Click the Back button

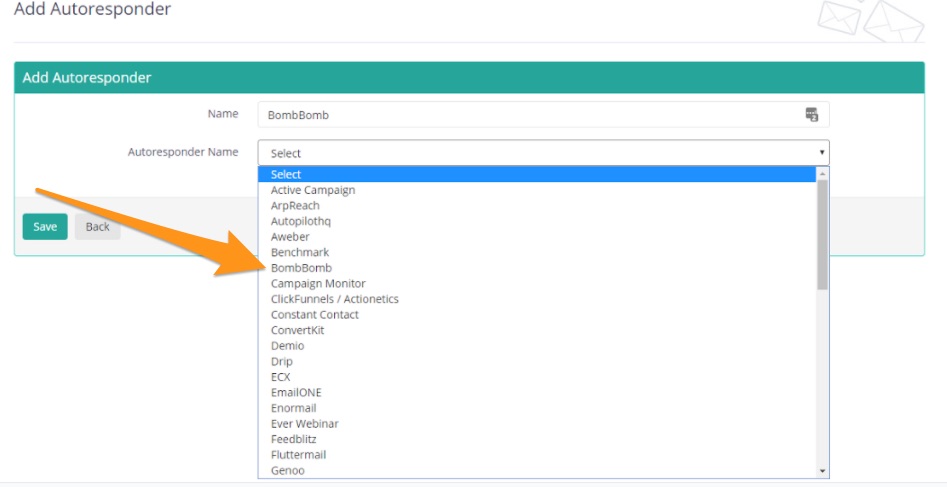pos(97,227)
